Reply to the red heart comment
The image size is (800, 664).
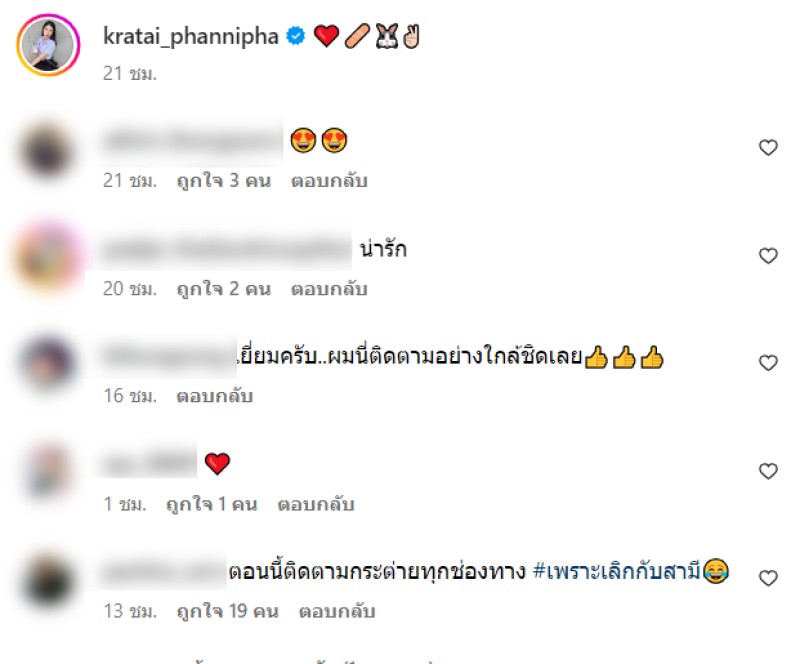tap(316, 504)
